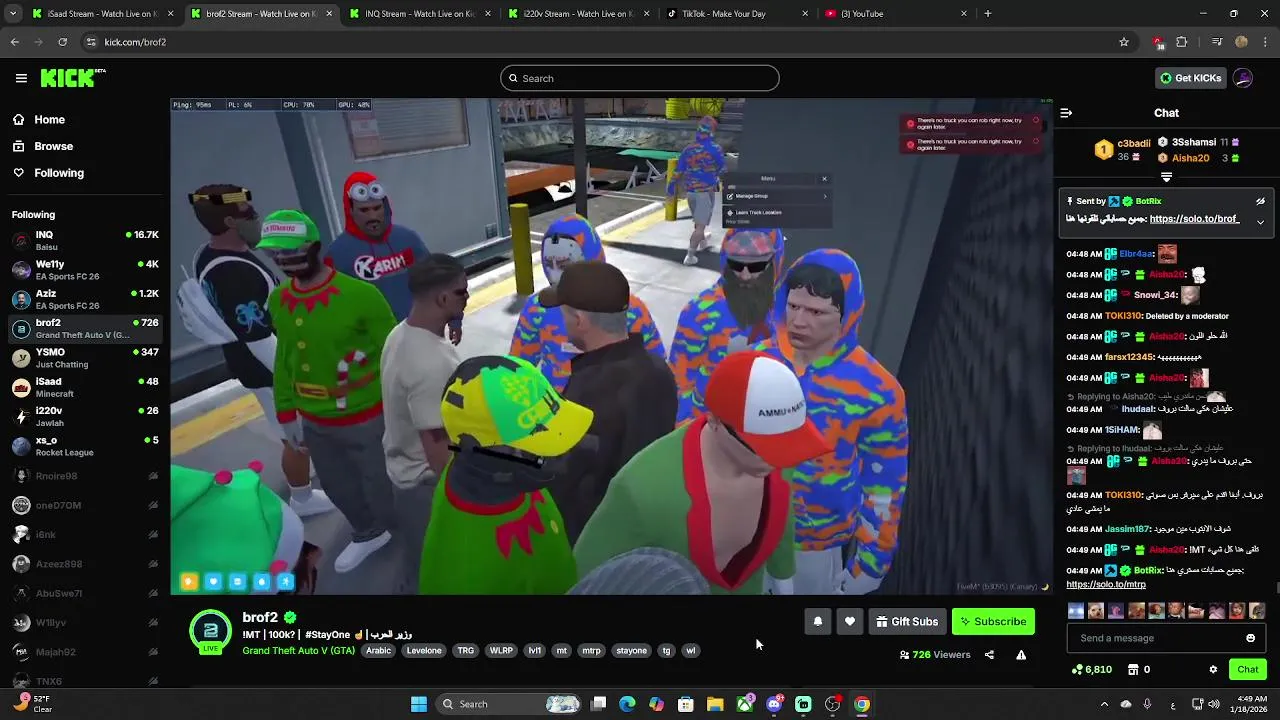Screen dimensions: 1280x720
Task: Open Aziz channel from Following list
Action: tap(85, 299)
